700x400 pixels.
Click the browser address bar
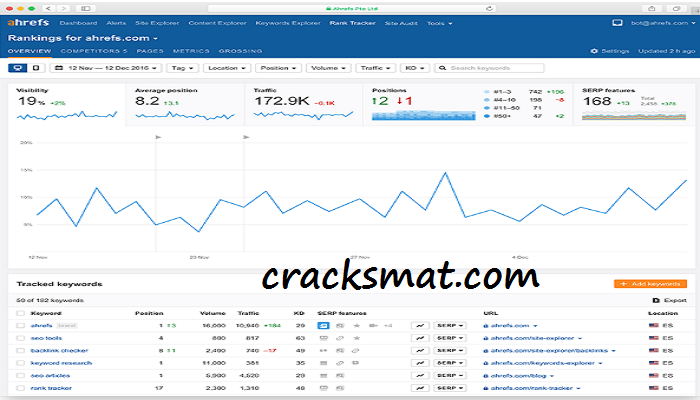click(x=353, y=8)
